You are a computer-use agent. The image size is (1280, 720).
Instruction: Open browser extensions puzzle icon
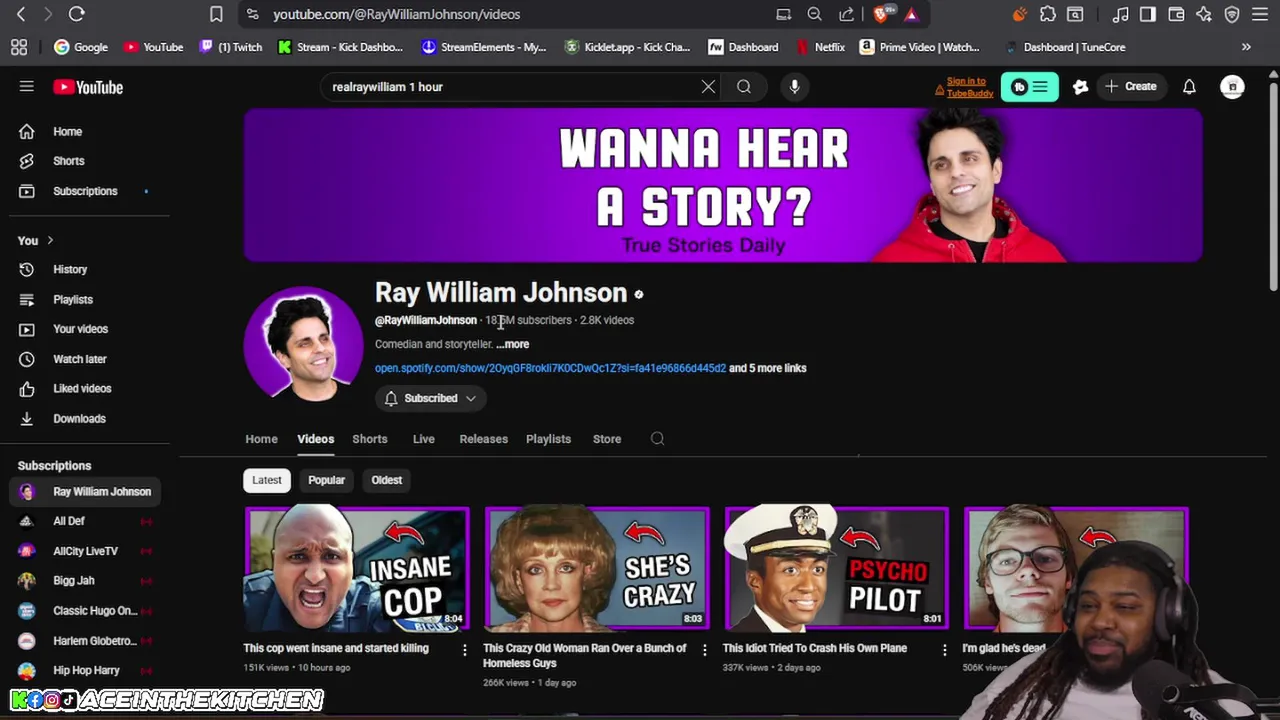1047,14
